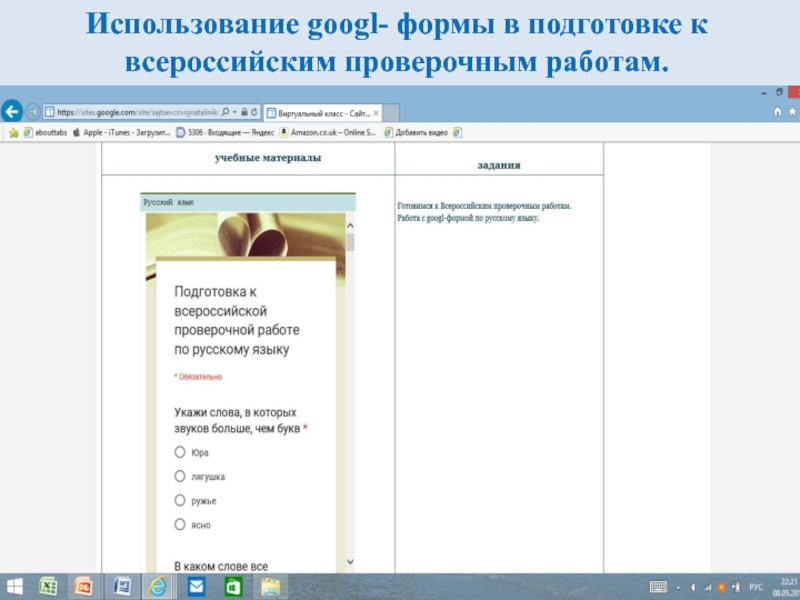Click the URL address field
This screenshot has height=600, width=800.
click(x=130, y=111)
